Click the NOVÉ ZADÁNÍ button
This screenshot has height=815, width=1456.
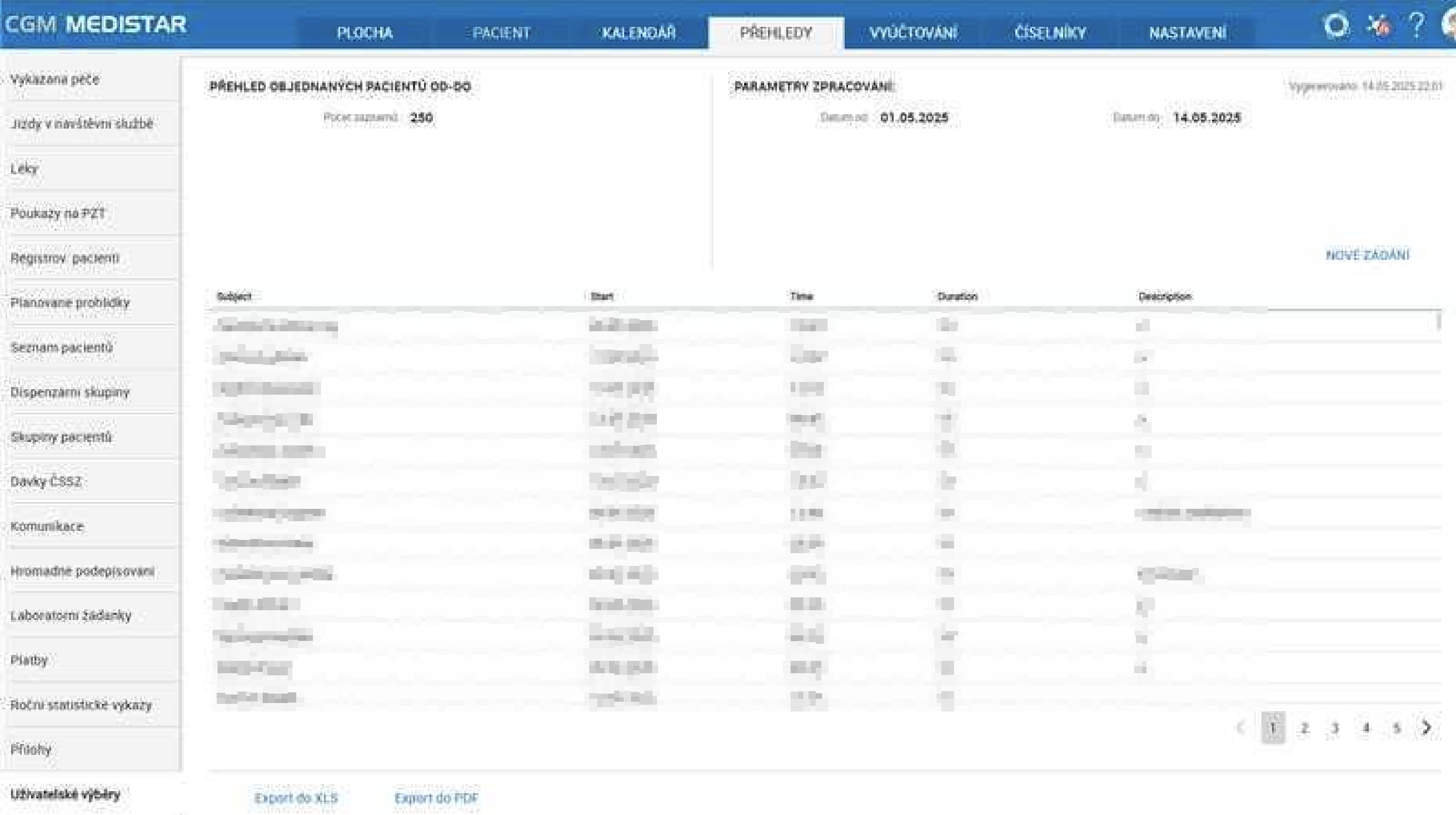(x=1367, y=255)
